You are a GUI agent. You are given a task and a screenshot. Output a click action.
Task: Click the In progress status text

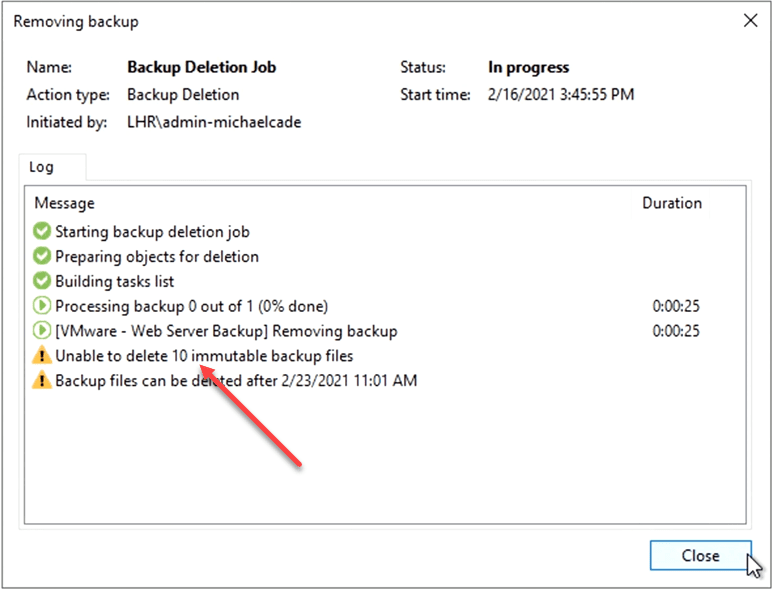(528, 68)
